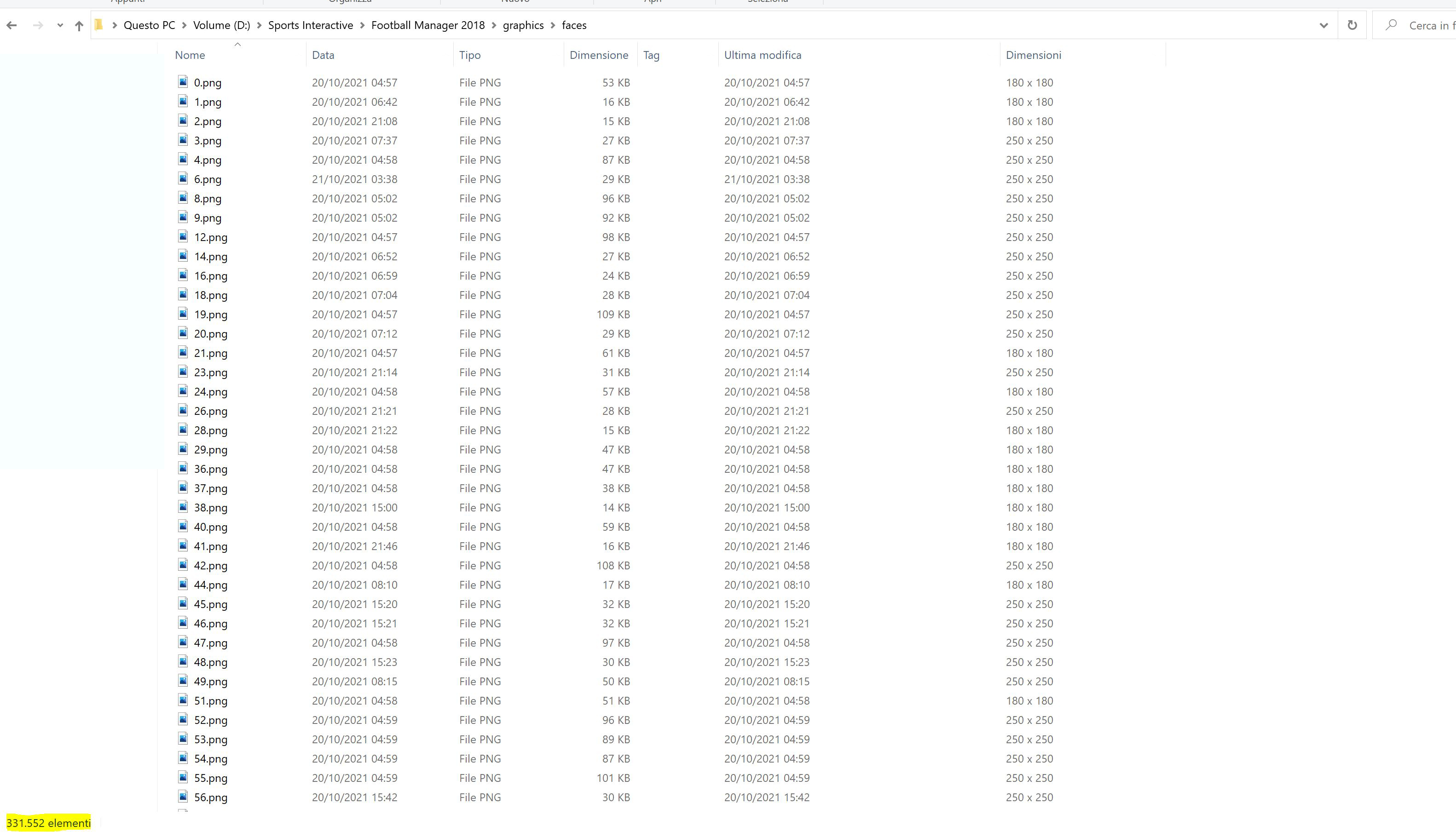Screen dimensions: 1456x832
Task: Click the file name '37.png'
Action: click(x=210, y=488)
